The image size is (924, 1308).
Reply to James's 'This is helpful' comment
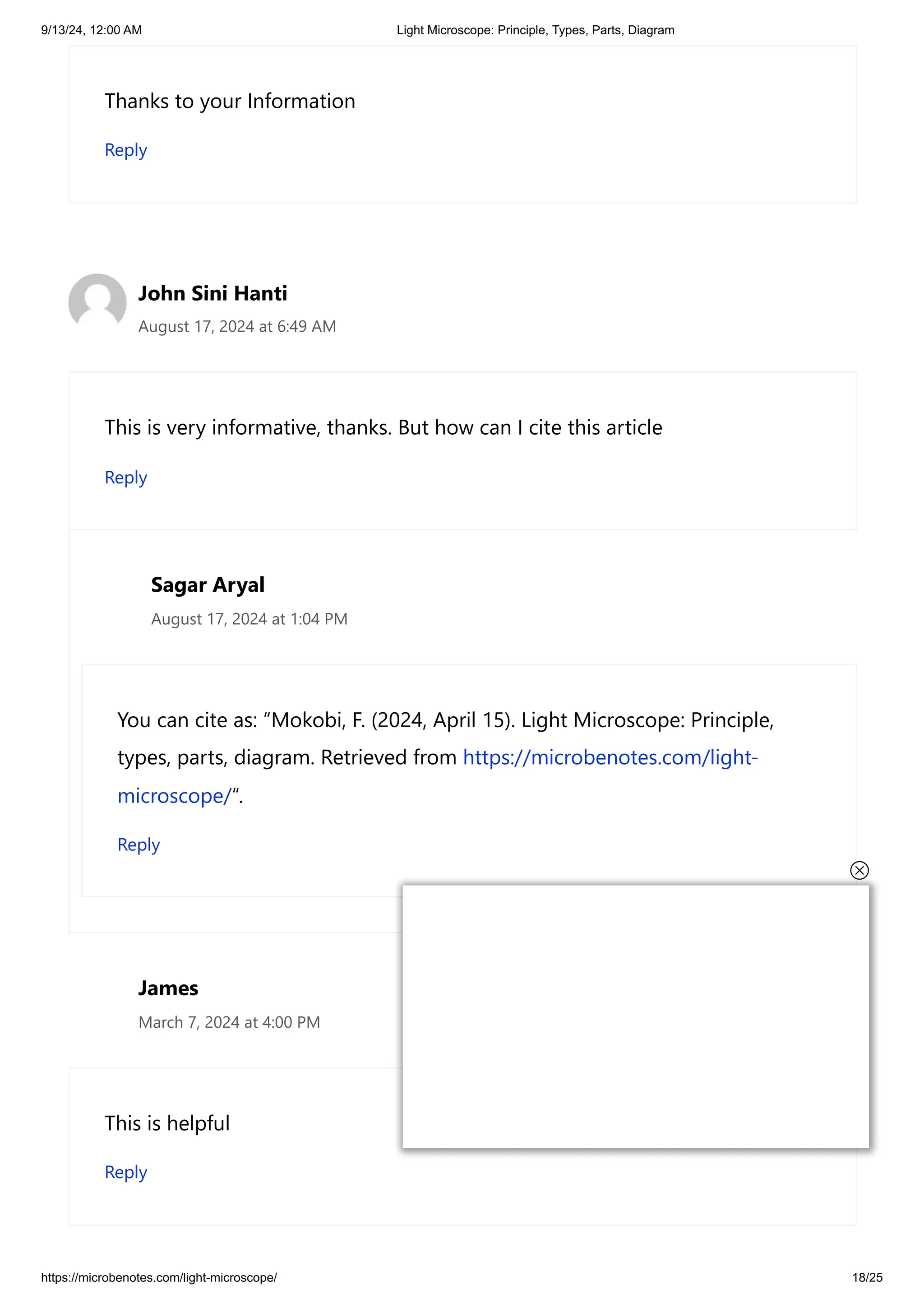[x=126, y=1172]
